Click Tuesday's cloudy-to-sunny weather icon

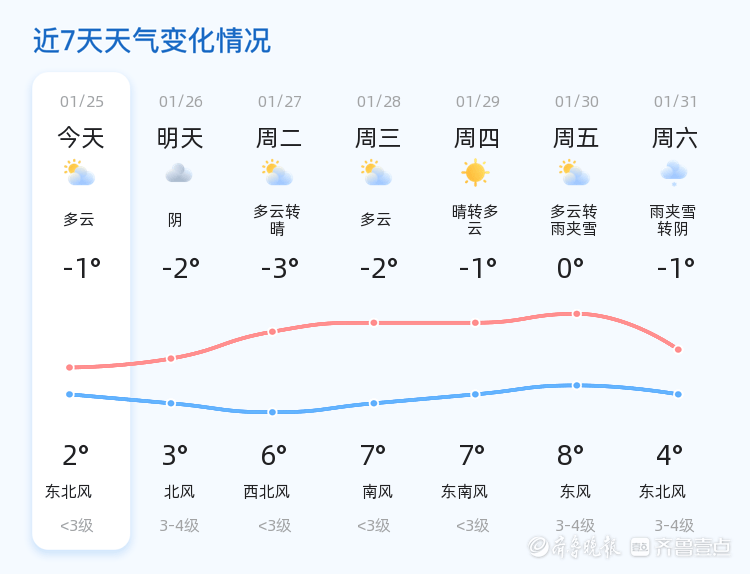277,173
